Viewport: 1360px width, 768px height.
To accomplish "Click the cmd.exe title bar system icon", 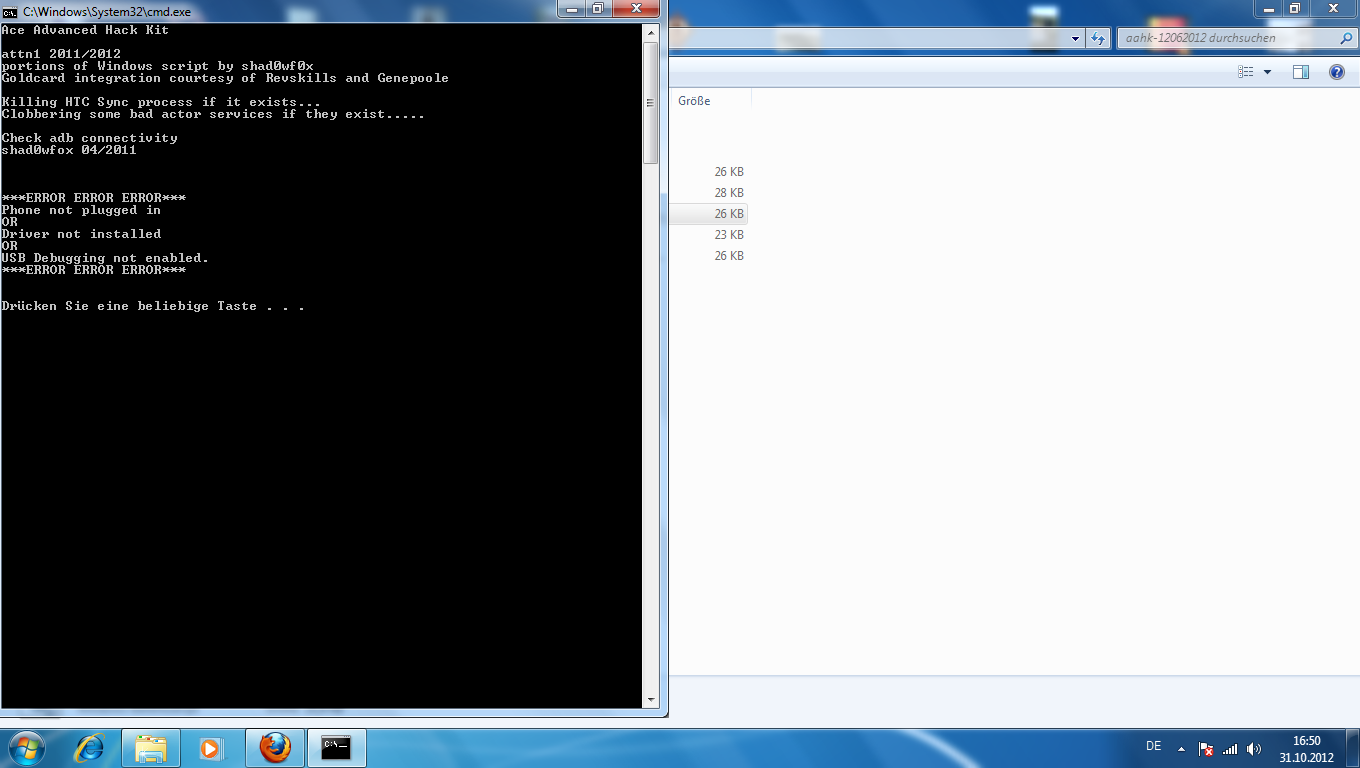I will tap(10, 12).
